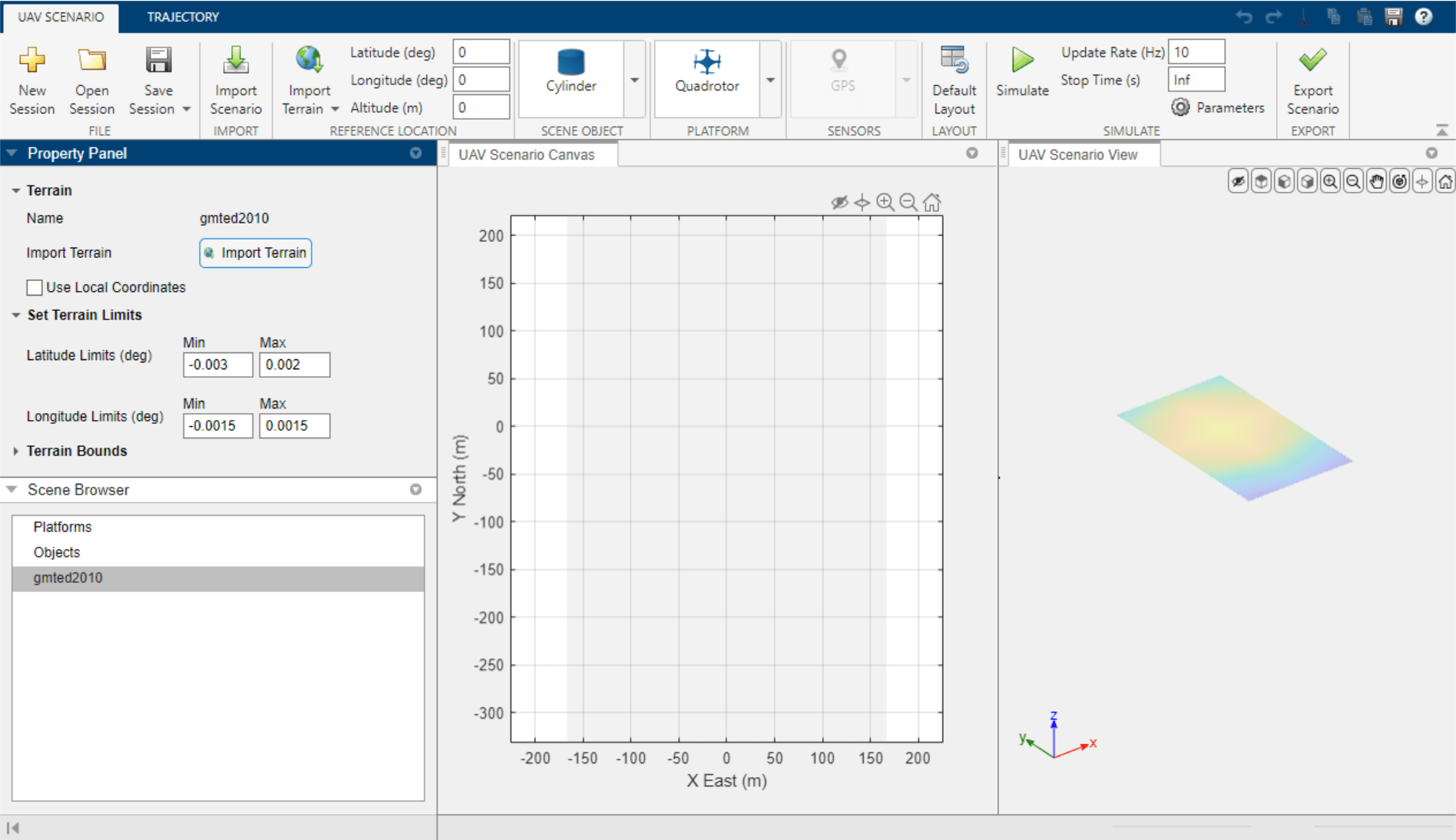Undo the last action in title bar
The width and height of the screenshot is (1456, 840).
point(1244,17)
